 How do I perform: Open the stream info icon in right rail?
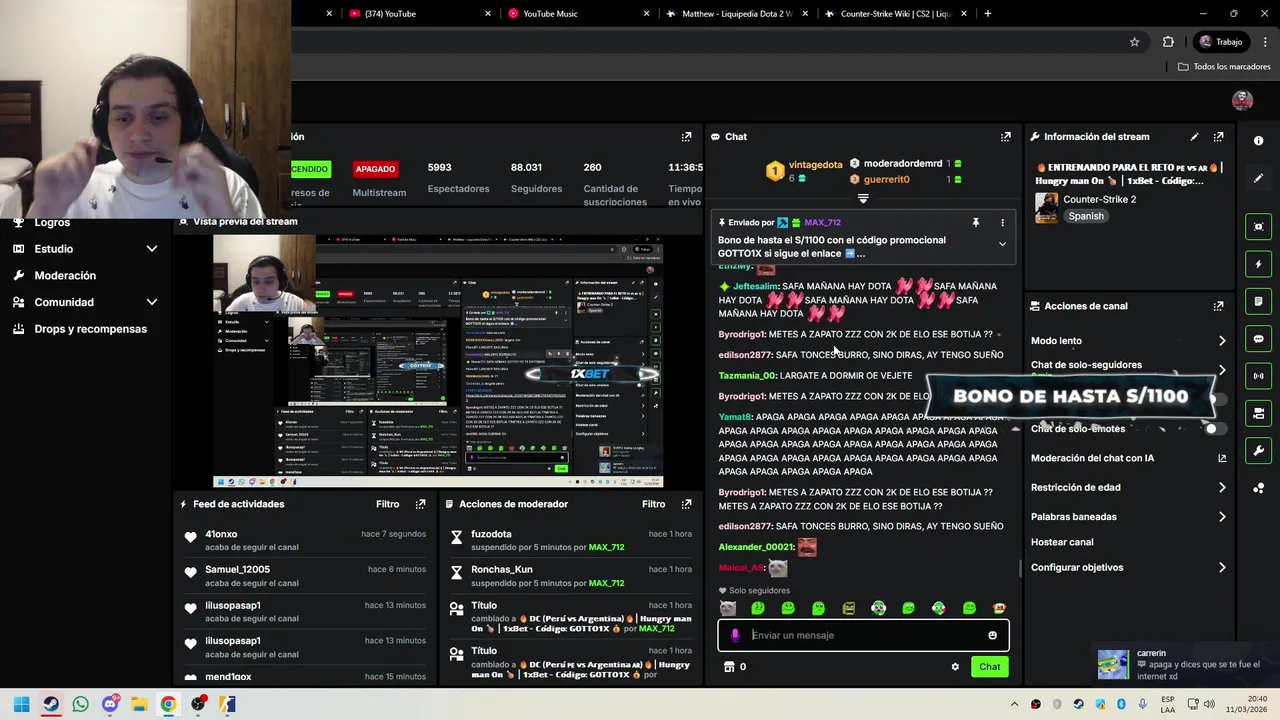[x=1259, y=141]
